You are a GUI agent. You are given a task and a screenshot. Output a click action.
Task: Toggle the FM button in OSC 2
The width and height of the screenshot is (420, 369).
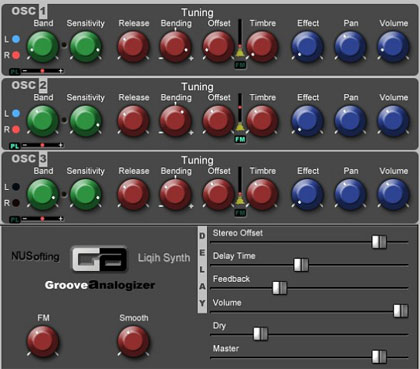240,139
